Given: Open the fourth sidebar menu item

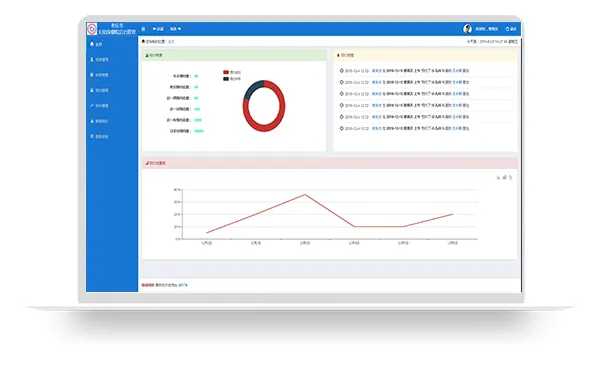Looking at the screenshot, I should click(x=99, y=90).
